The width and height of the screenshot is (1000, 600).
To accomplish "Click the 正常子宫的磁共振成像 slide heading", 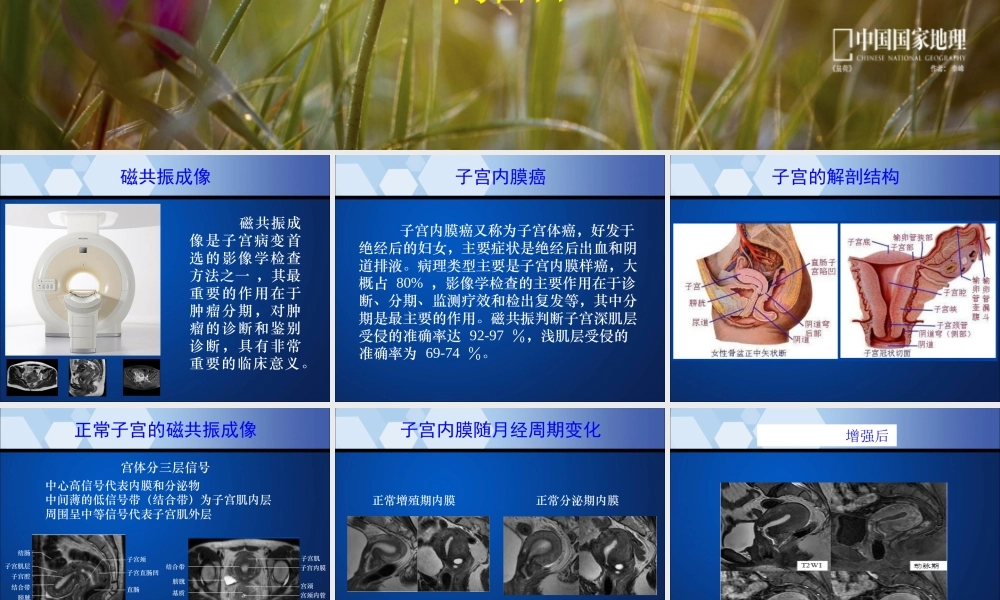I will click(x=166, y=430).
